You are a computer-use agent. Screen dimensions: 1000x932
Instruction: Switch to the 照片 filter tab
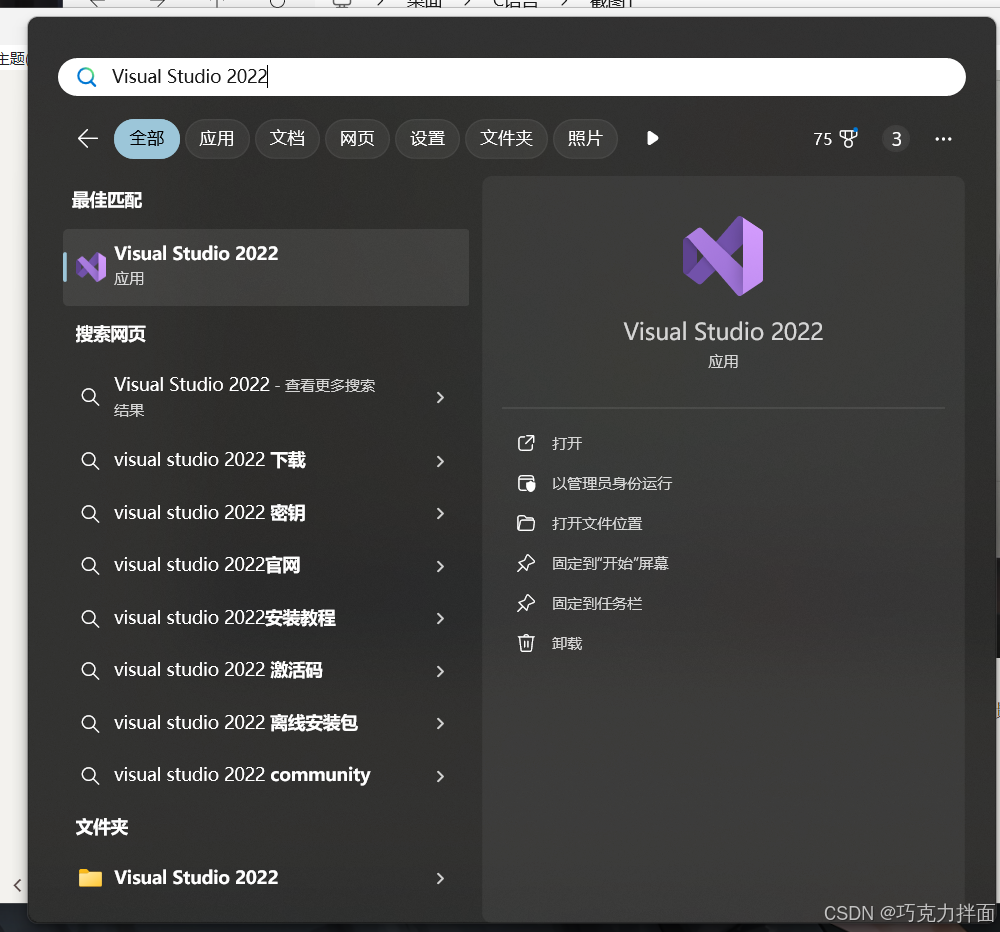click(x=585, y=138)
